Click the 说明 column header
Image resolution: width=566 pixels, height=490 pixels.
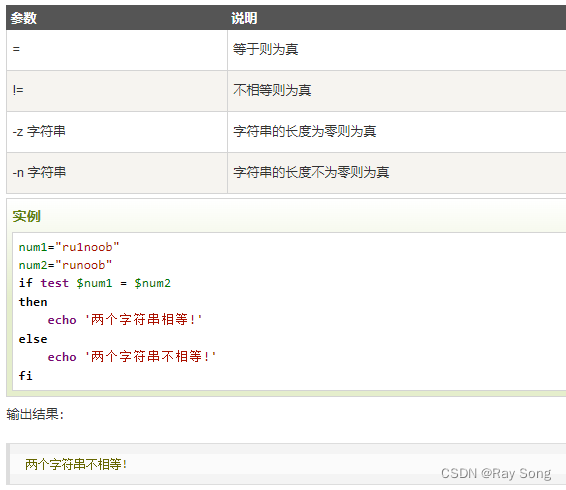tap(397, 18)
